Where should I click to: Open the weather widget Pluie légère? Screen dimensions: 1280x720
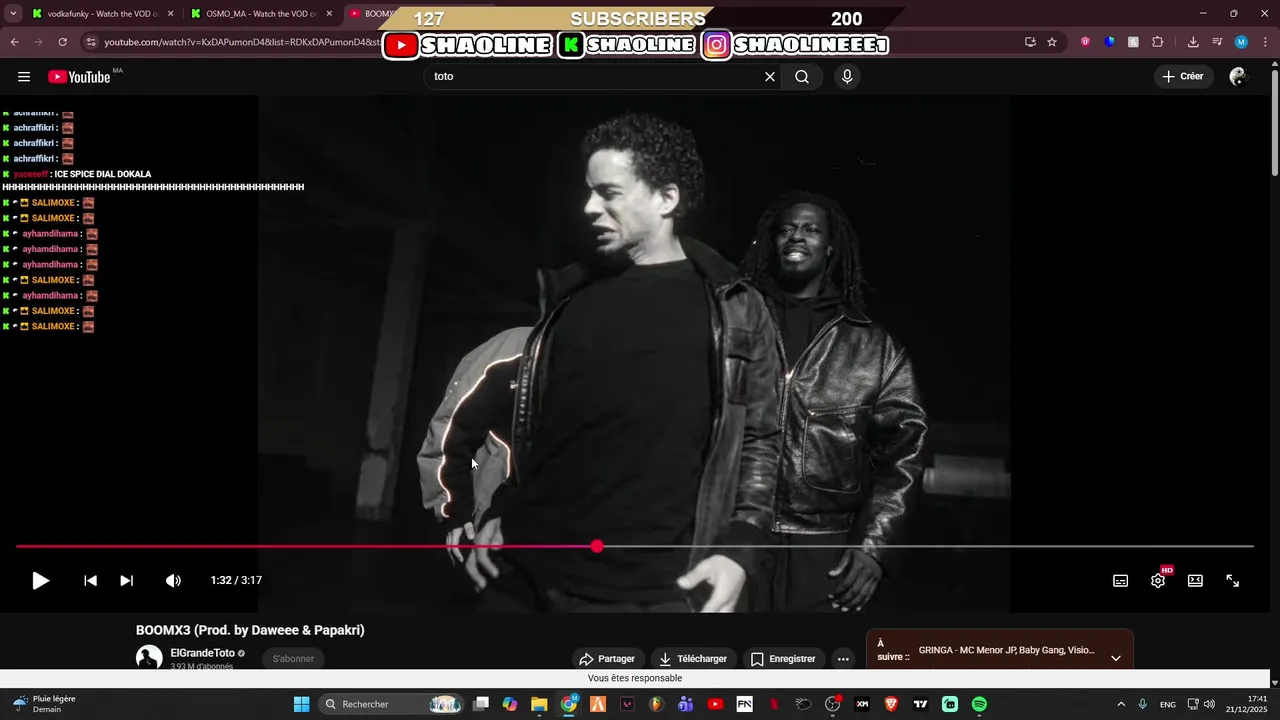[x=45, y=704]
